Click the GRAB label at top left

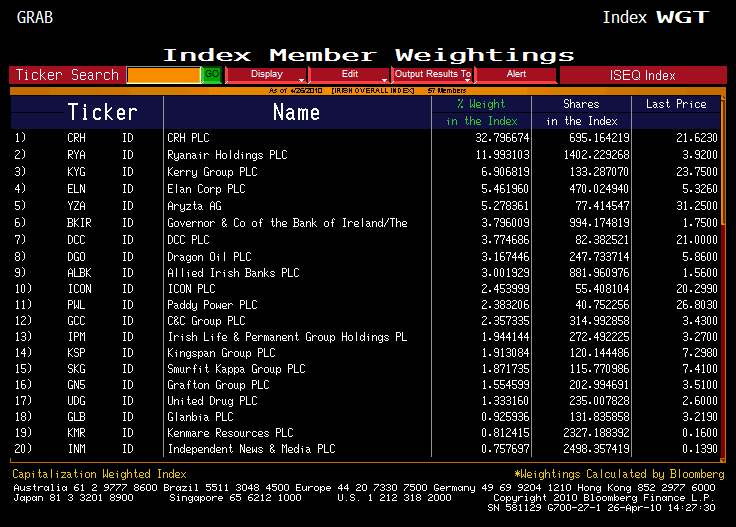(35, 17)
